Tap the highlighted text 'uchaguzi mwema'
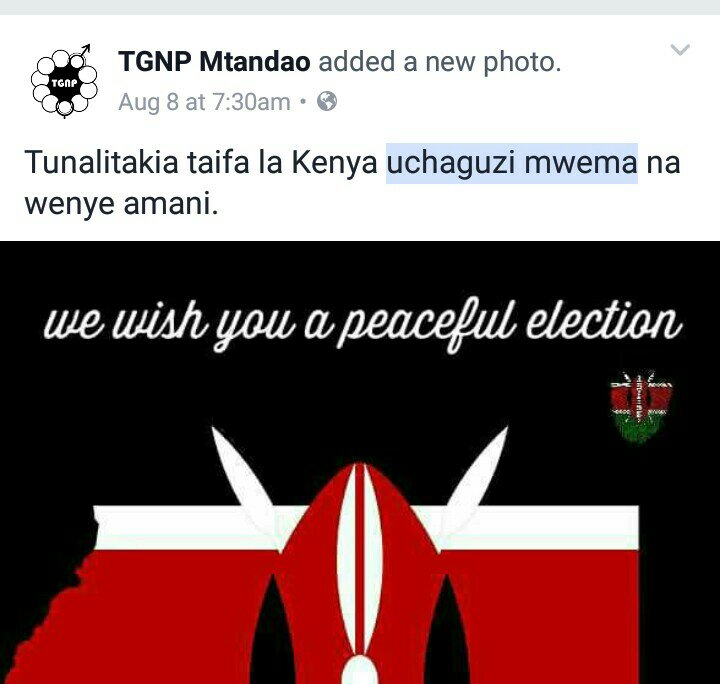The width and height of the screenshot is (720, 684). coord(512,163)
